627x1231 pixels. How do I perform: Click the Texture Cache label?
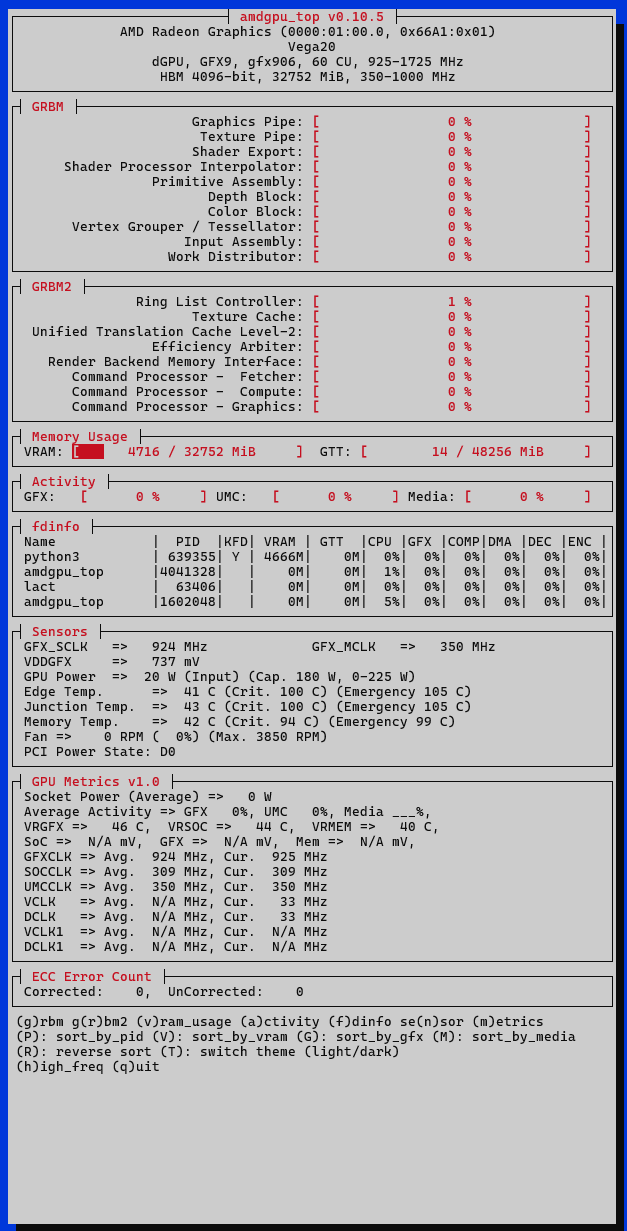248,316
